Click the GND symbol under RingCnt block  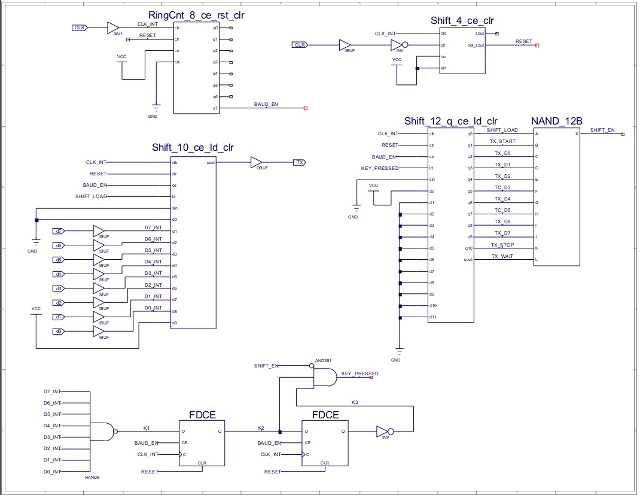click(x=153, y=112)
